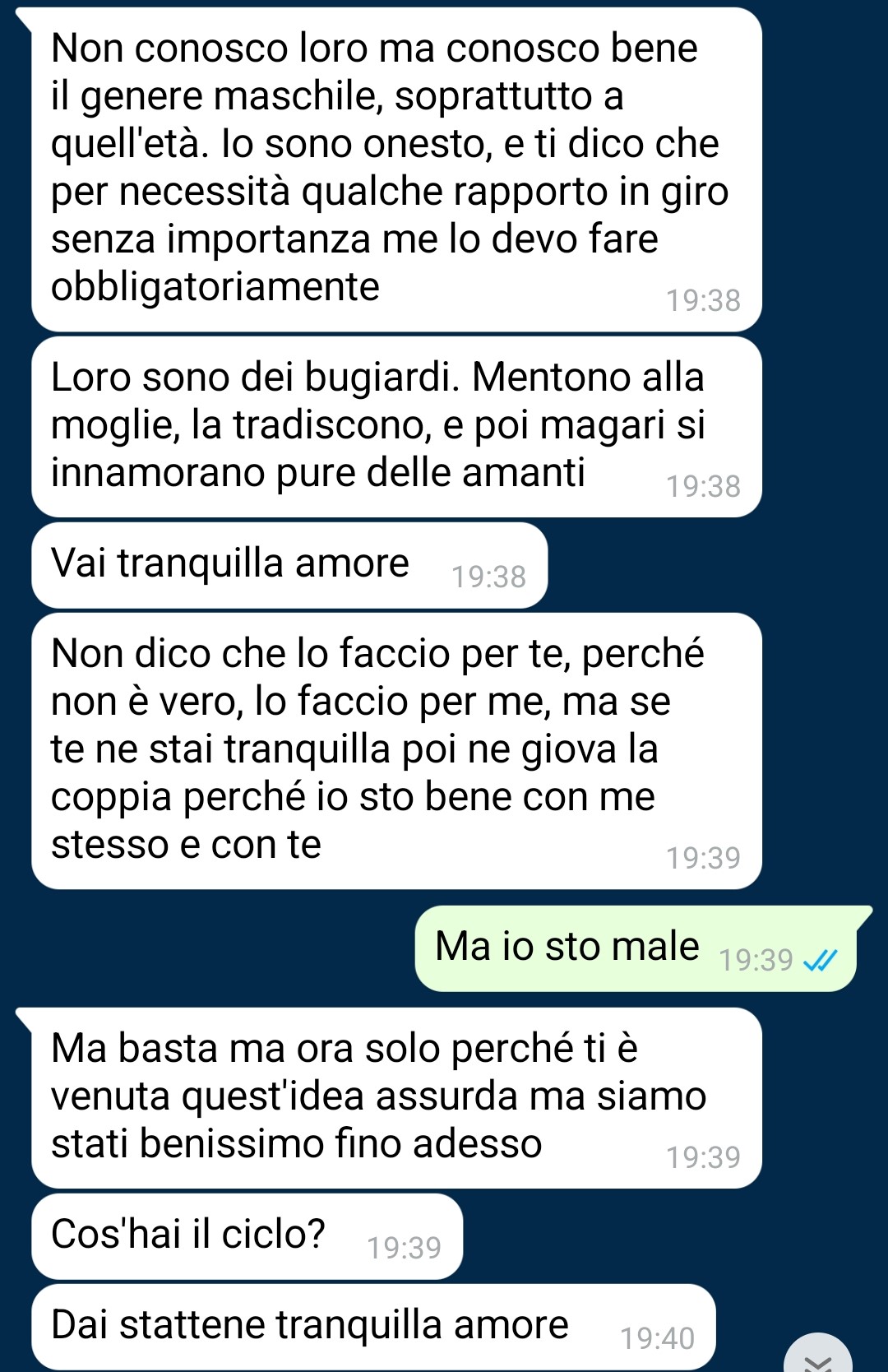The height and width of the screenshot is (1372, 888).
Task: Tap the timestamp next to 'delle amanti'
Action: tap(703, 486)
